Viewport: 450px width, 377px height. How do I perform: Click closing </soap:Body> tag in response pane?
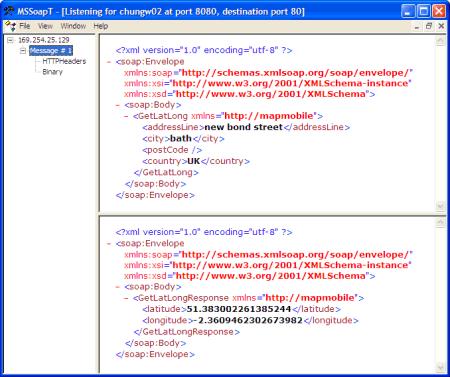tap(155, 343)
